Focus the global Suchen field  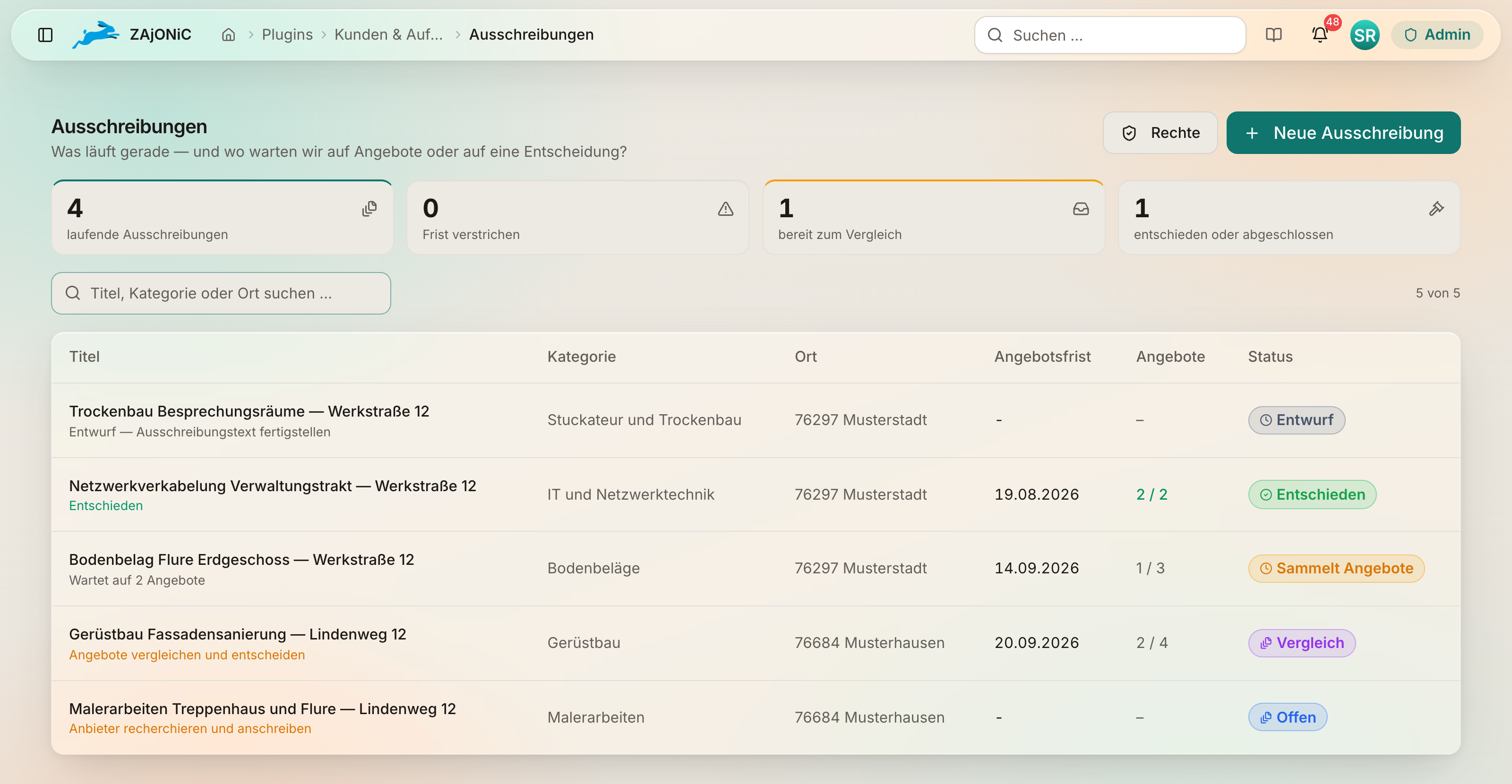click(1110, 35)
